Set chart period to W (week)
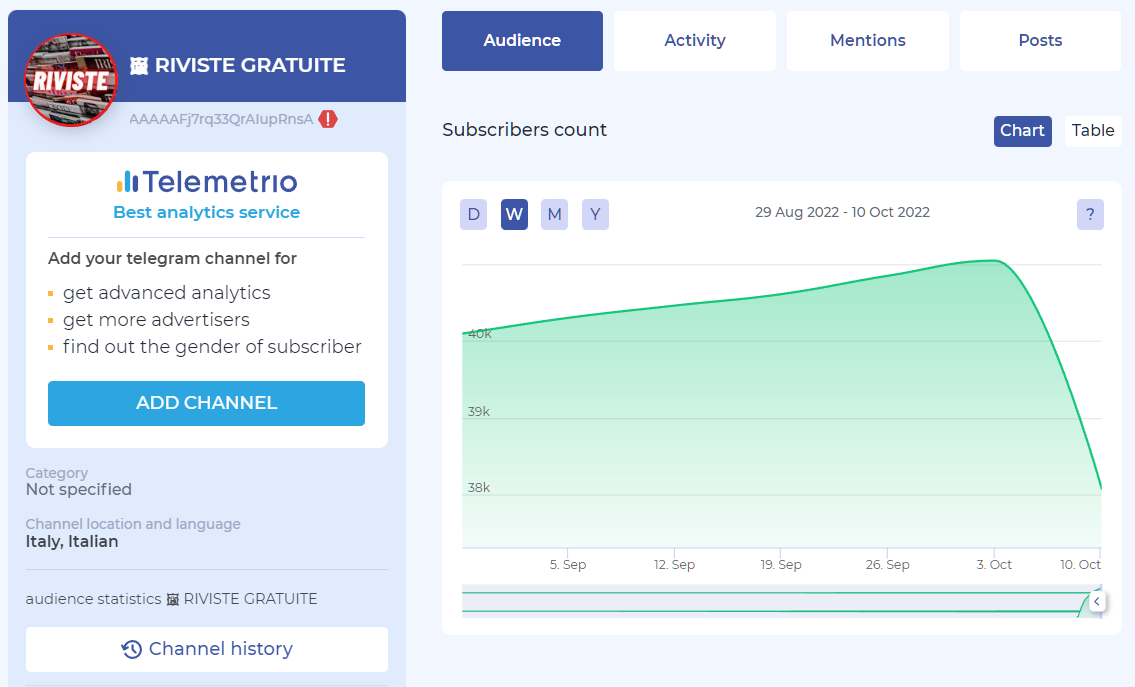The image size is (1135, 687). click(x=514, y=214)
